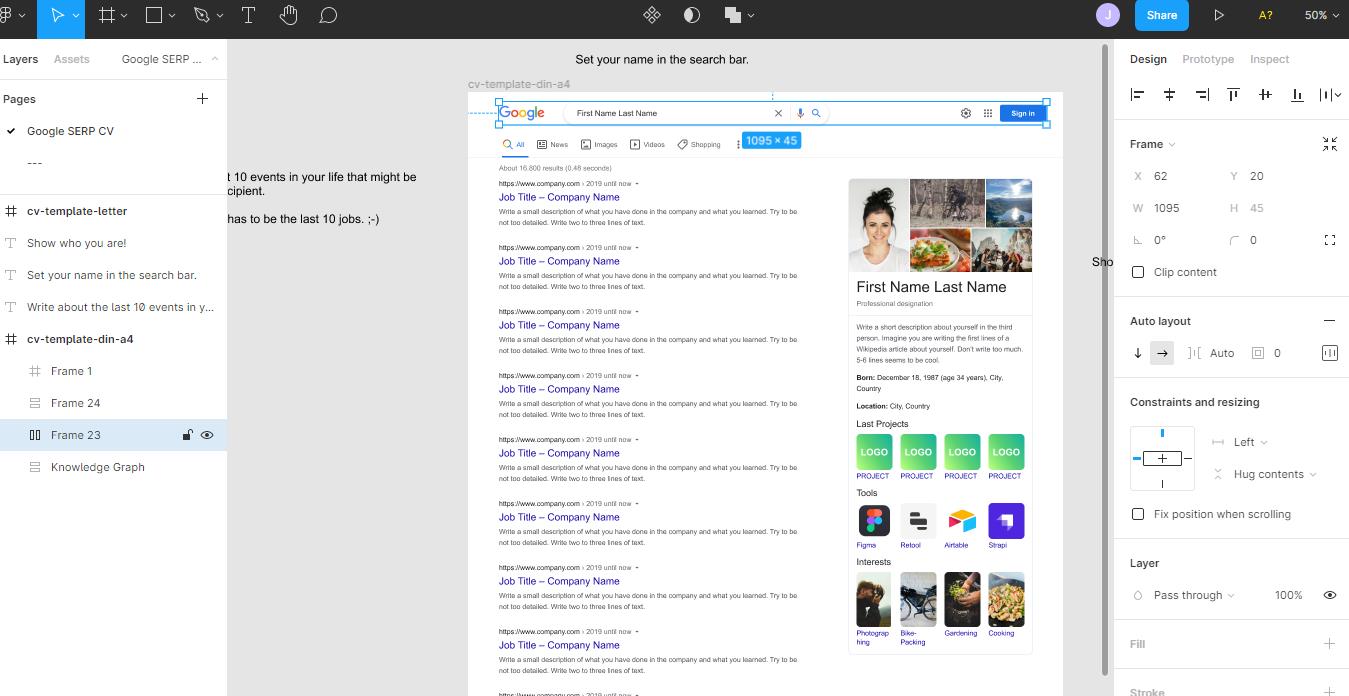Switch to the Design tab

tap(1148, 59)
